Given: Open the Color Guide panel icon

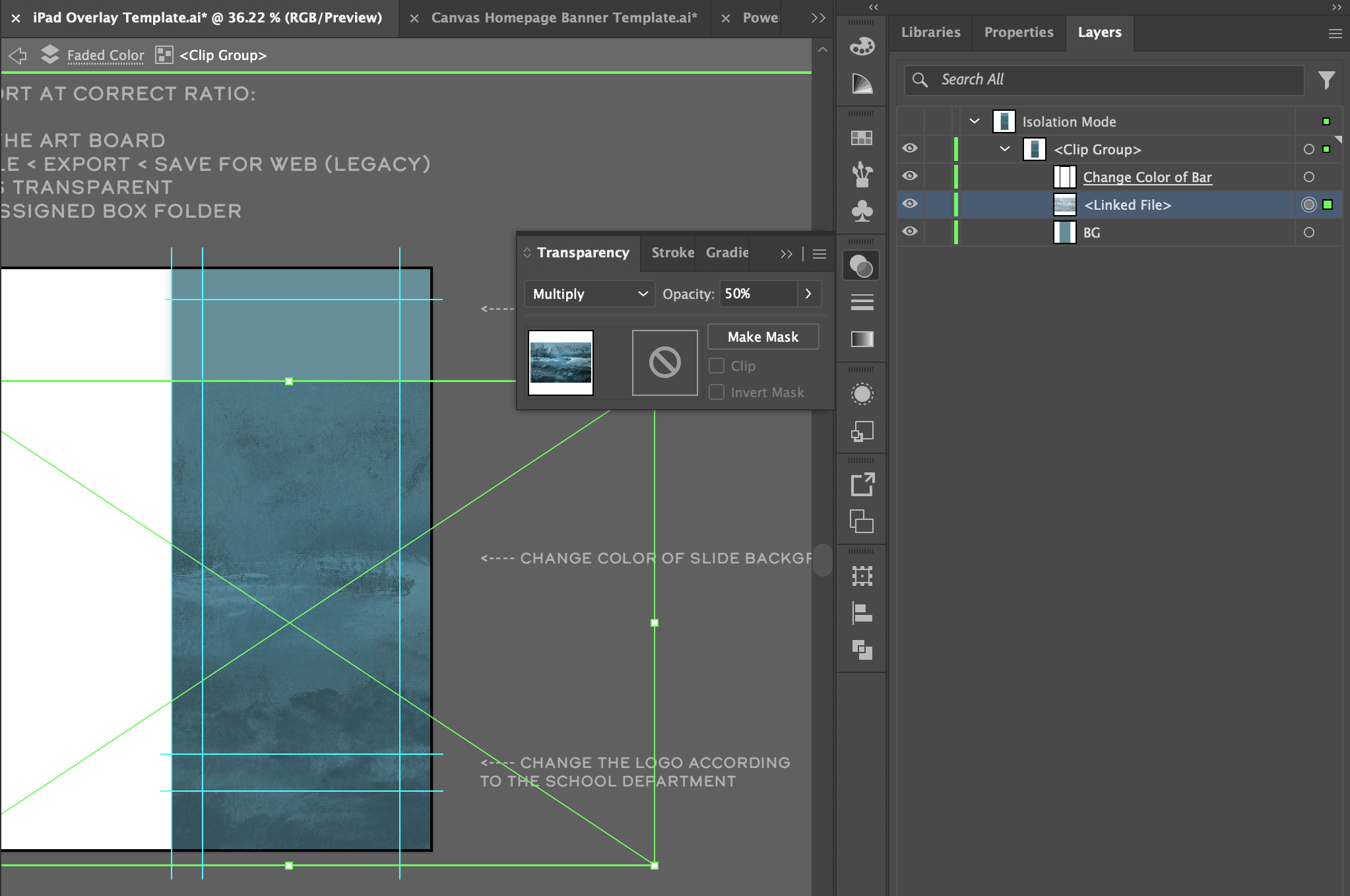Looking at the screenshot, I should click(862, 84).
